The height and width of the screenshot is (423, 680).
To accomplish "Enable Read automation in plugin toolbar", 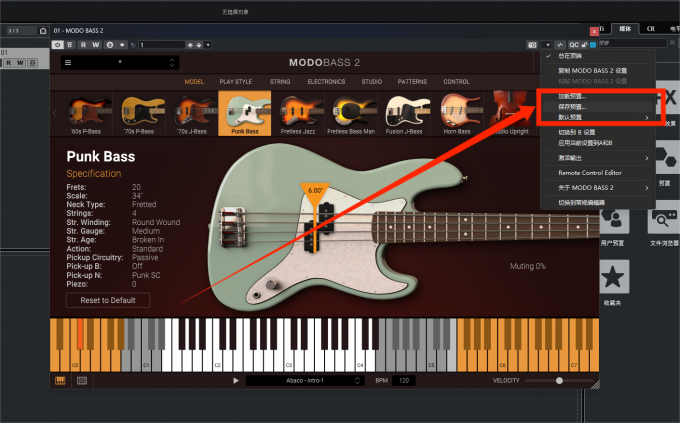I will (83, 45).
